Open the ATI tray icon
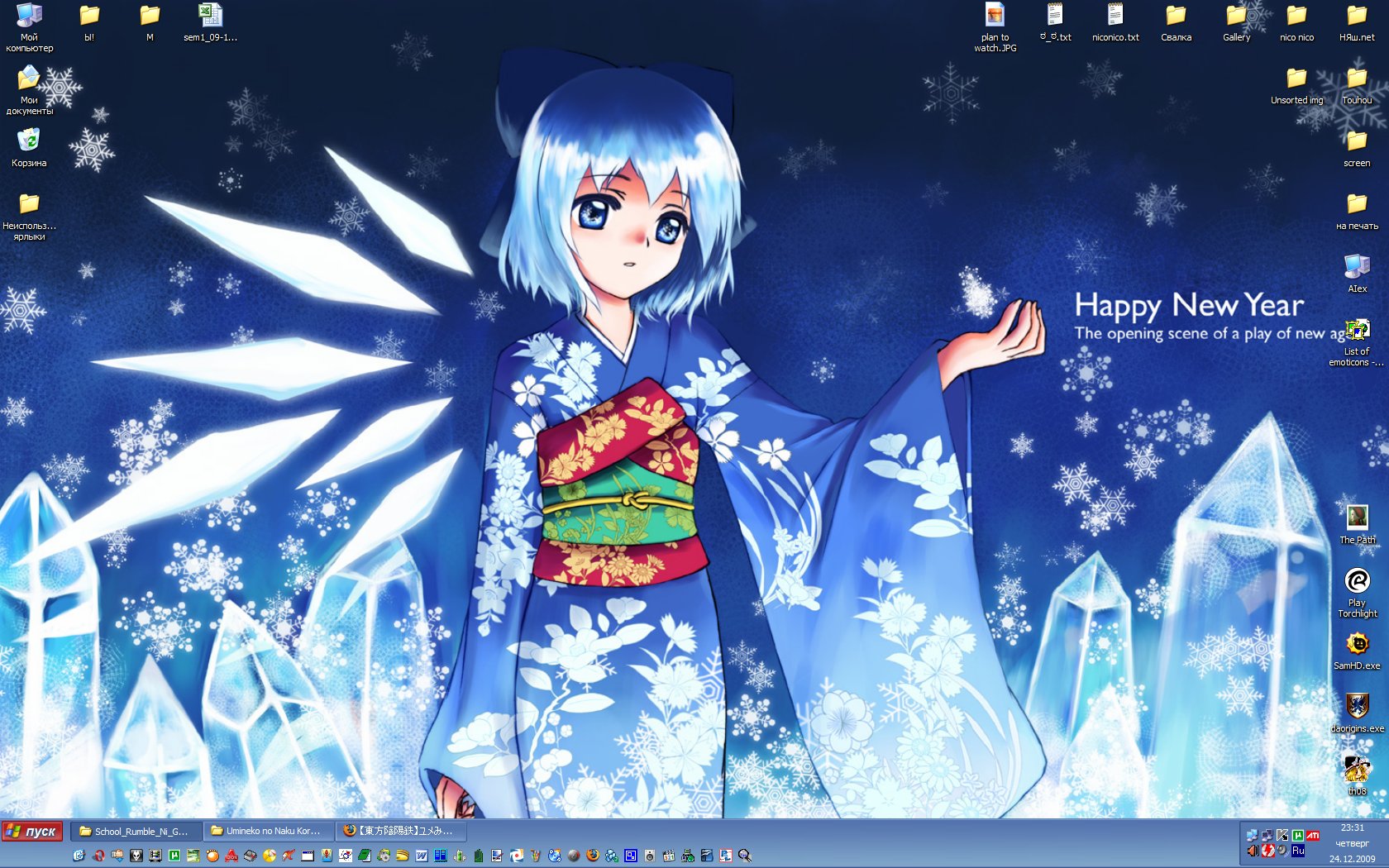The height and width of the screenshot is (868, 1389). [1313, 836]
